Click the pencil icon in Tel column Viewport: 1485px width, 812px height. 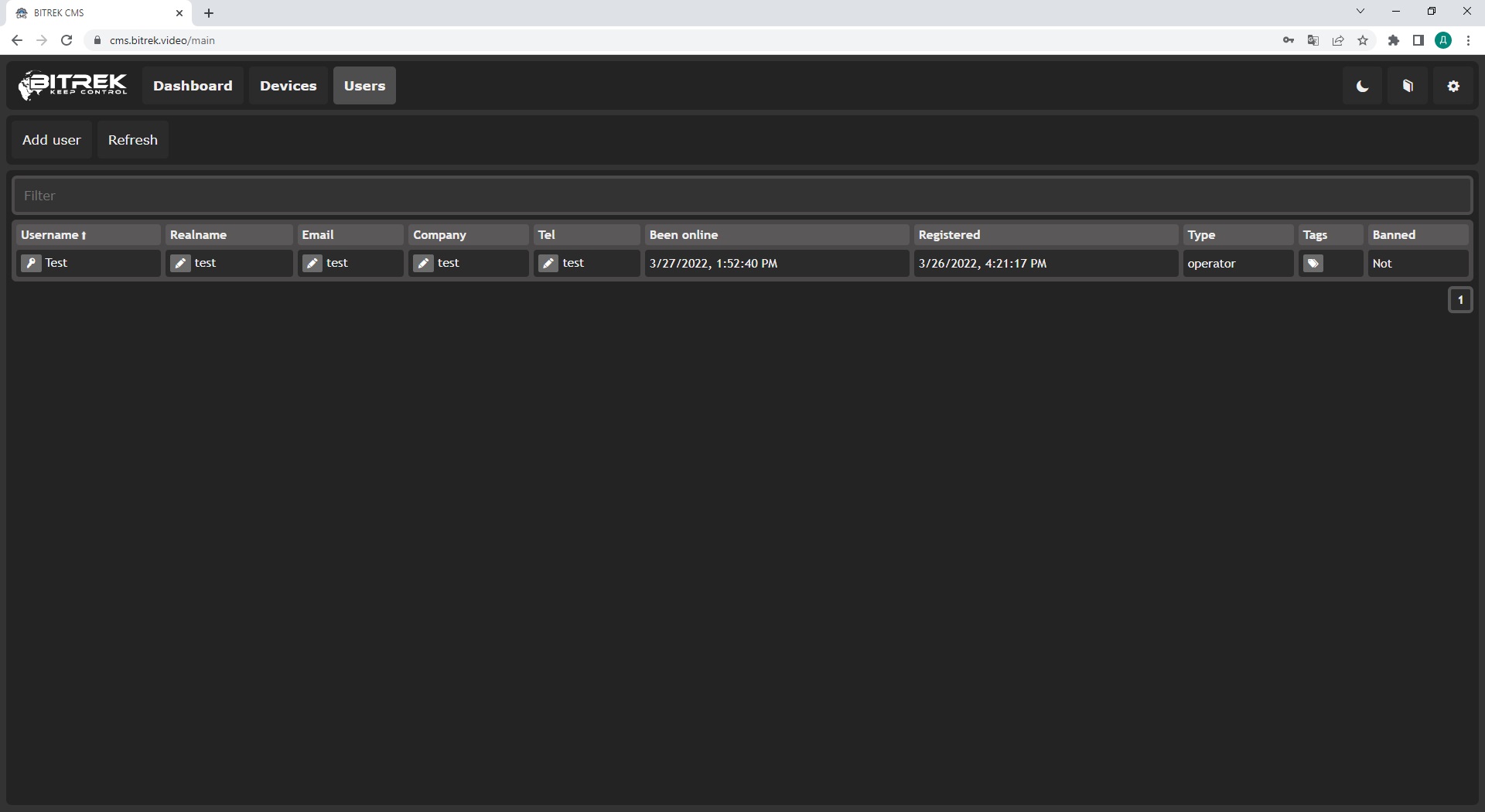(548, 263)
